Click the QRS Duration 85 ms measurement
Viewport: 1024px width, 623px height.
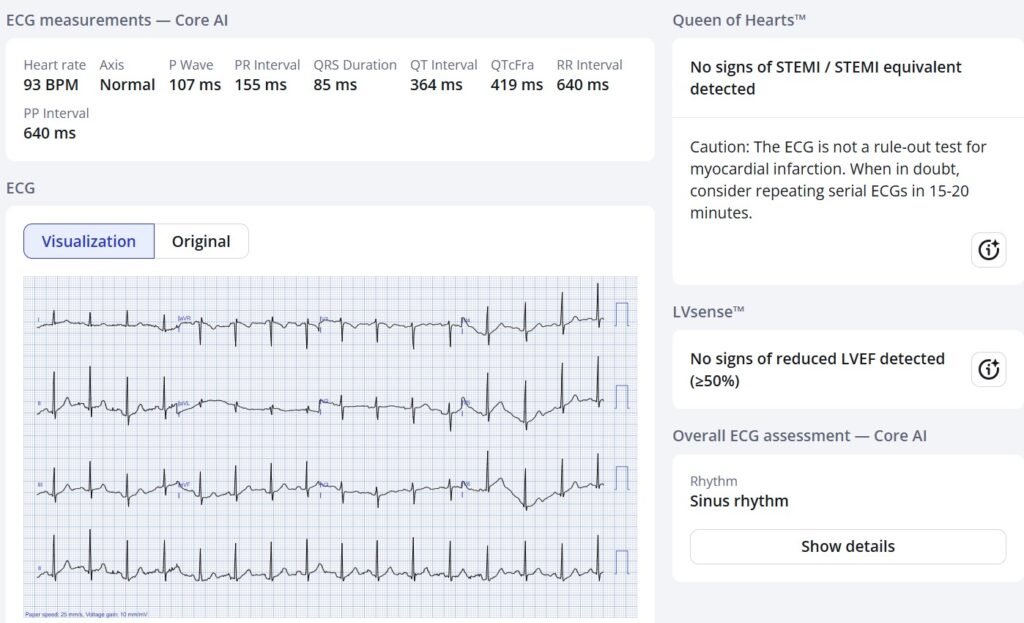(x=335, y=85)
